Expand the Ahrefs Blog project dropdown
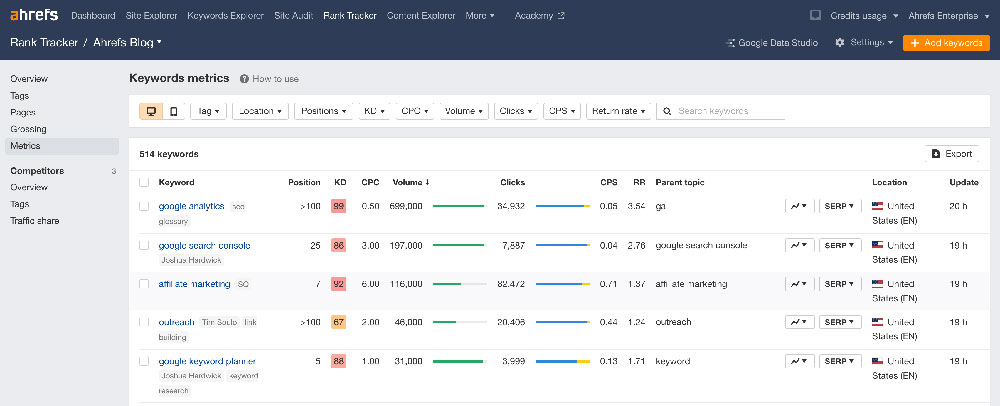This screenshot has width=1000, height=406. [128, 43]
